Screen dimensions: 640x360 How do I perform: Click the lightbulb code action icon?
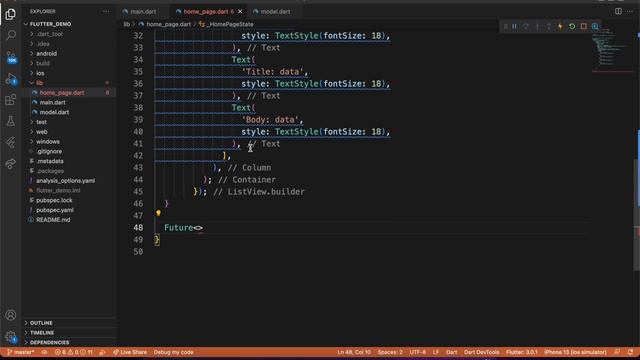[158, 213]
